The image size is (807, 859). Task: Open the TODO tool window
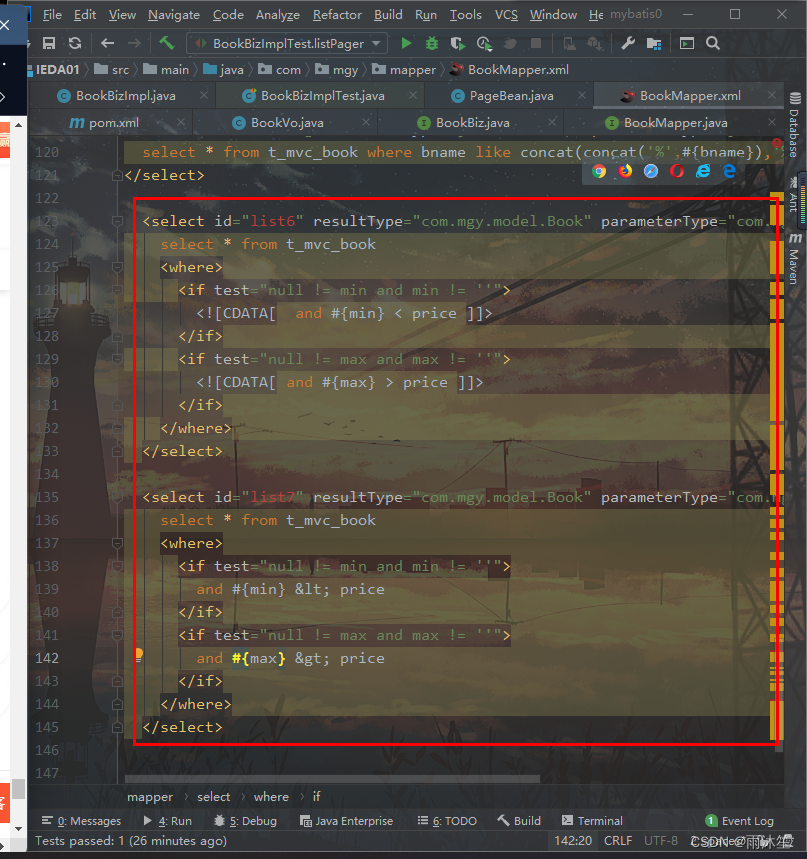[447, 821]
